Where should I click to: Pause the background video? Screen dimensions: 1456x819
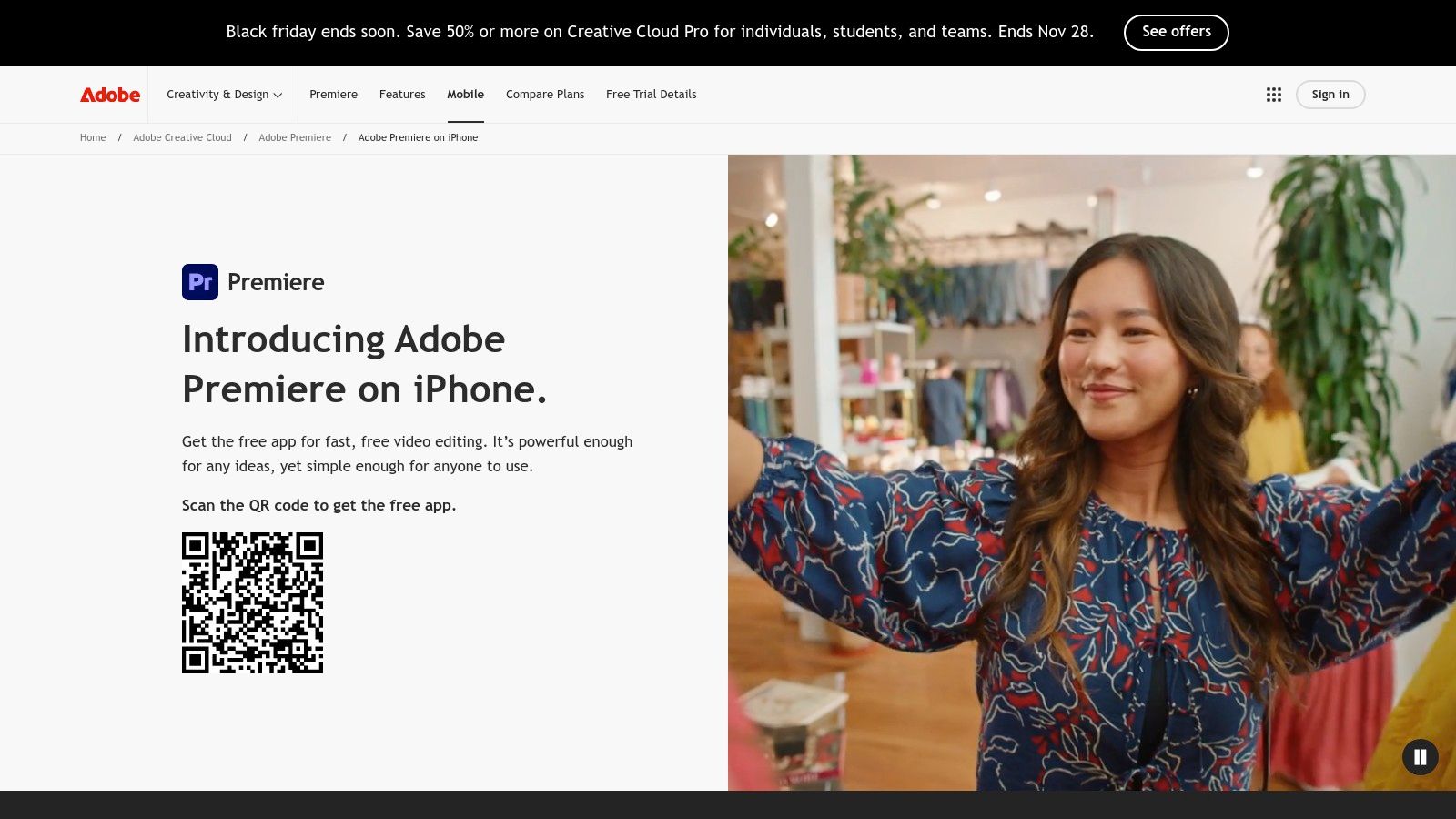coord(1420,757)
